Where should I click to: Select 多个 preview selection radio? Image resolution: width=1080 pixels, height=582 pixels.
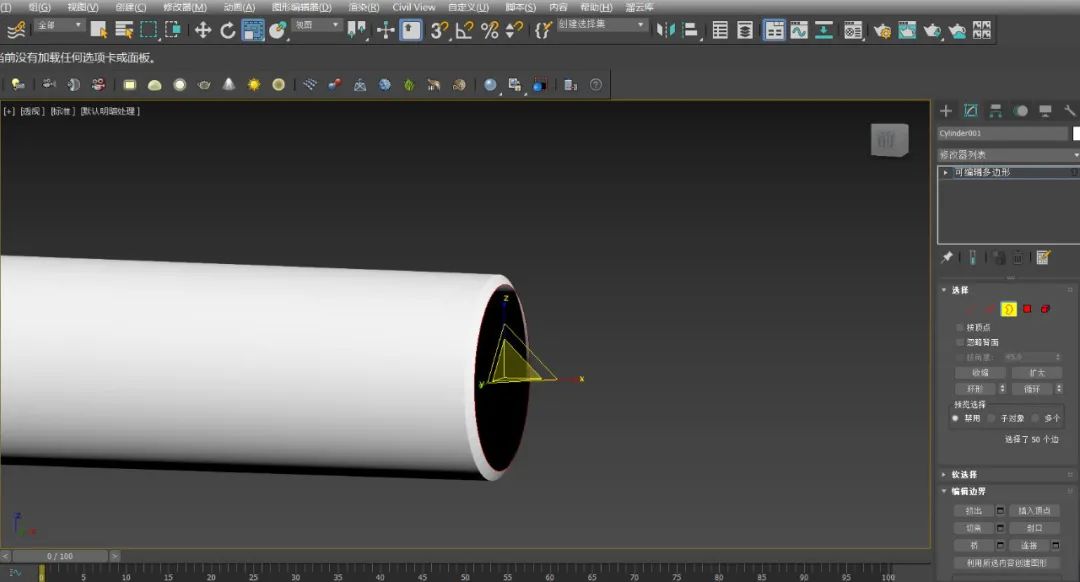coord(1035,418)
